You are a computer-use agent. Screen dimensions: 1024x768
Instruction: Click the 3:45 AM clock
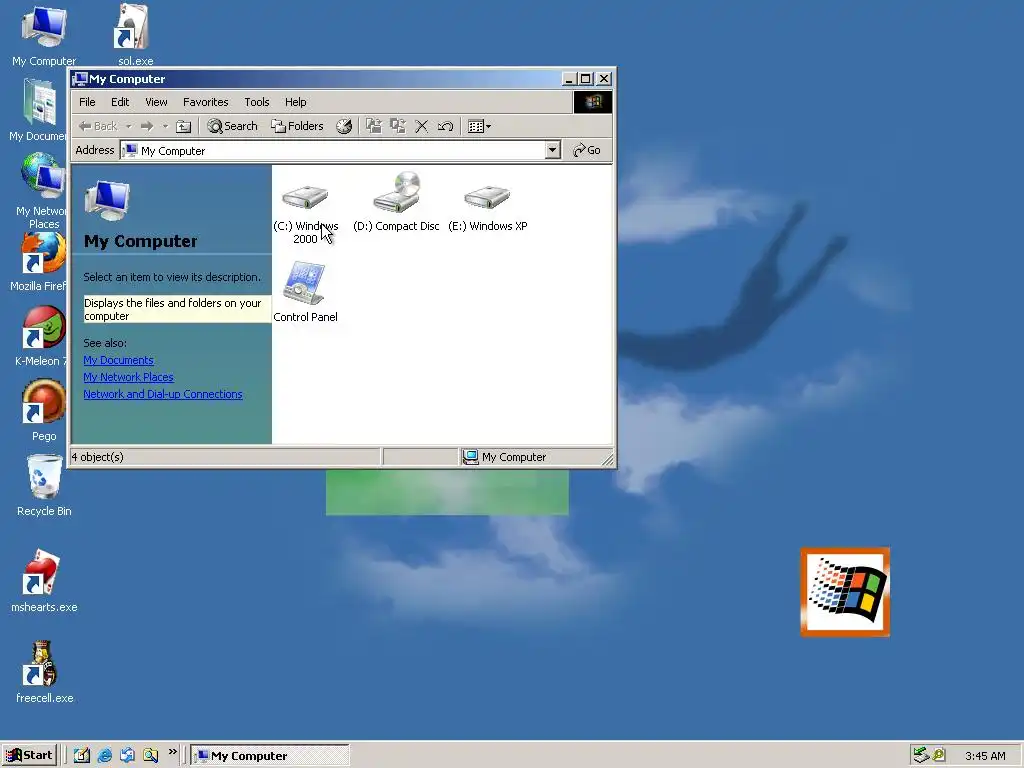pyautogui.click(x=985, y=756)
